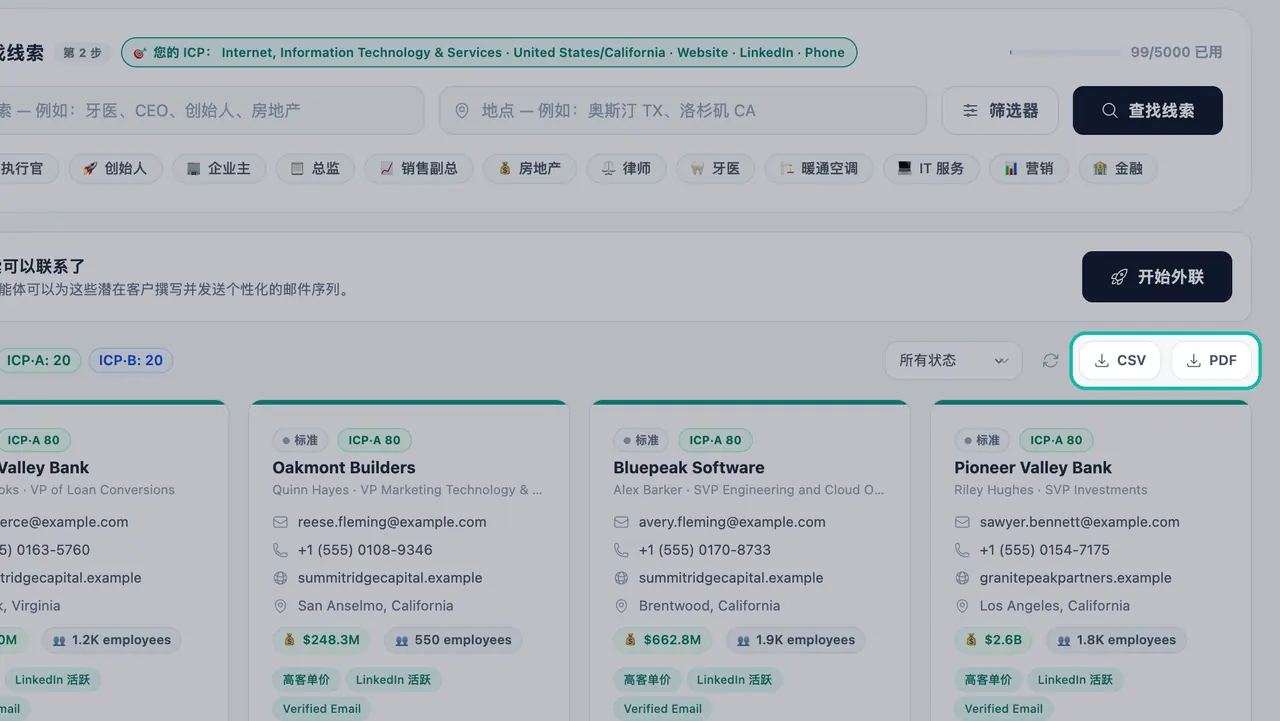
Task: Open the Bluepeak Software card title
Action: (x=689, y=468)
